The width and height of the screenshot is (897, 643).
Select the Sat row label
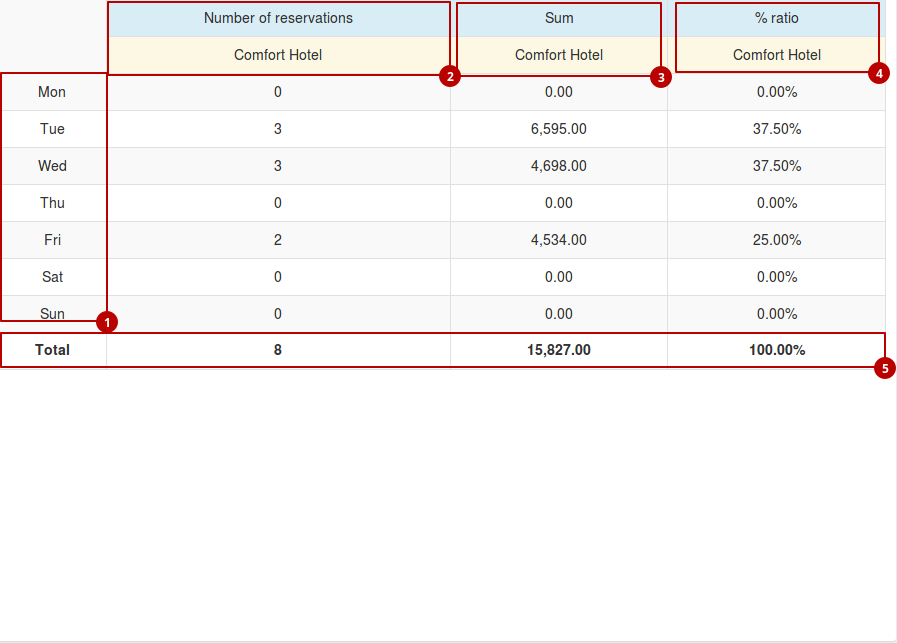52,277
